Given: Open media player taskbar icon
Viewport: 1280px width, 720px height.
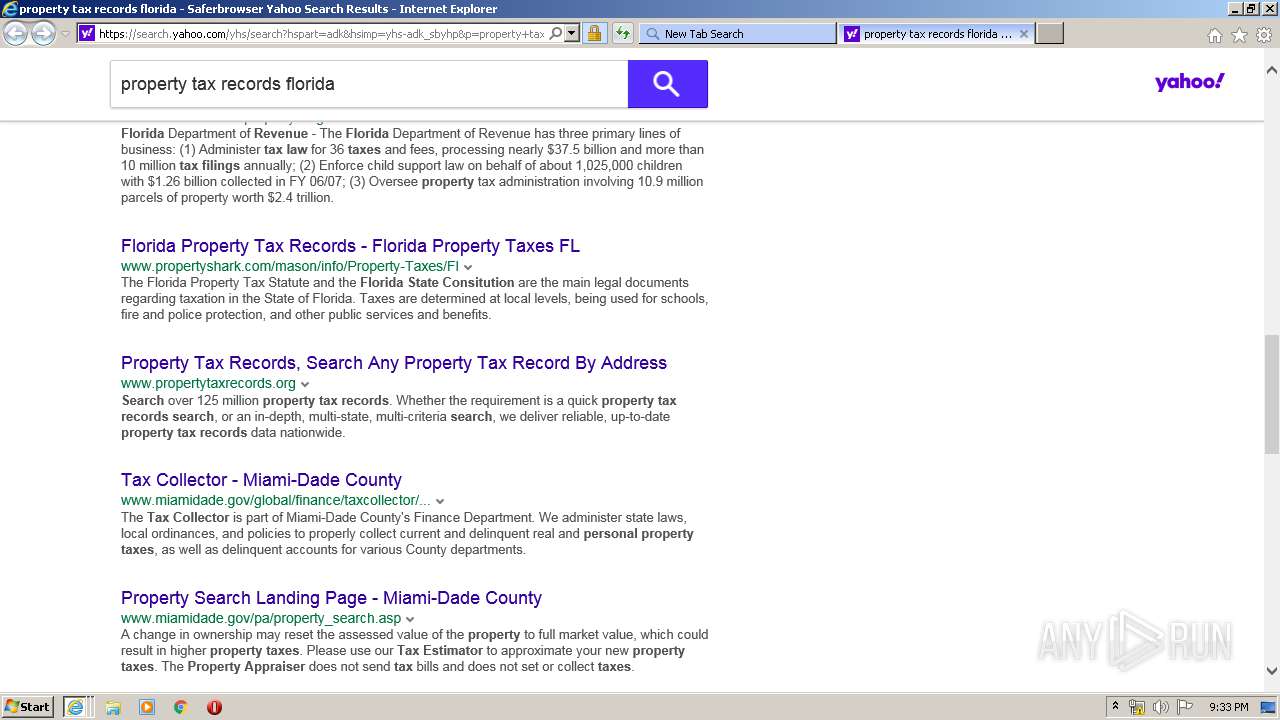Looking at the screenshot, I should tap(147, 707).
